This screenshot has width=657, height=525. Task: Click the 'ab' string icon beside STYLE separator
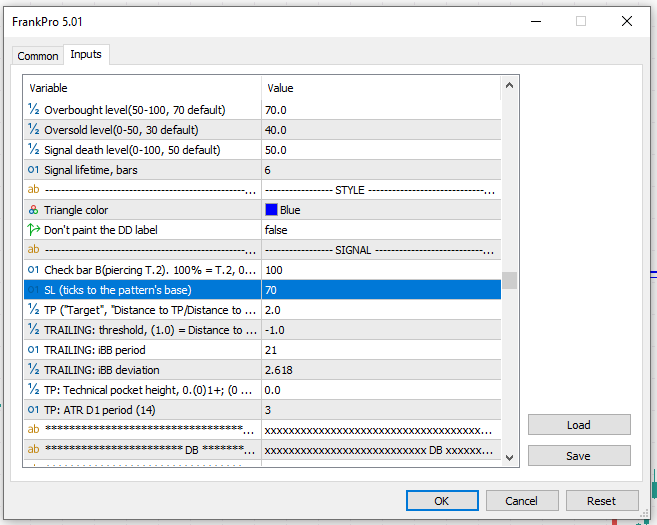pos(33,190)
